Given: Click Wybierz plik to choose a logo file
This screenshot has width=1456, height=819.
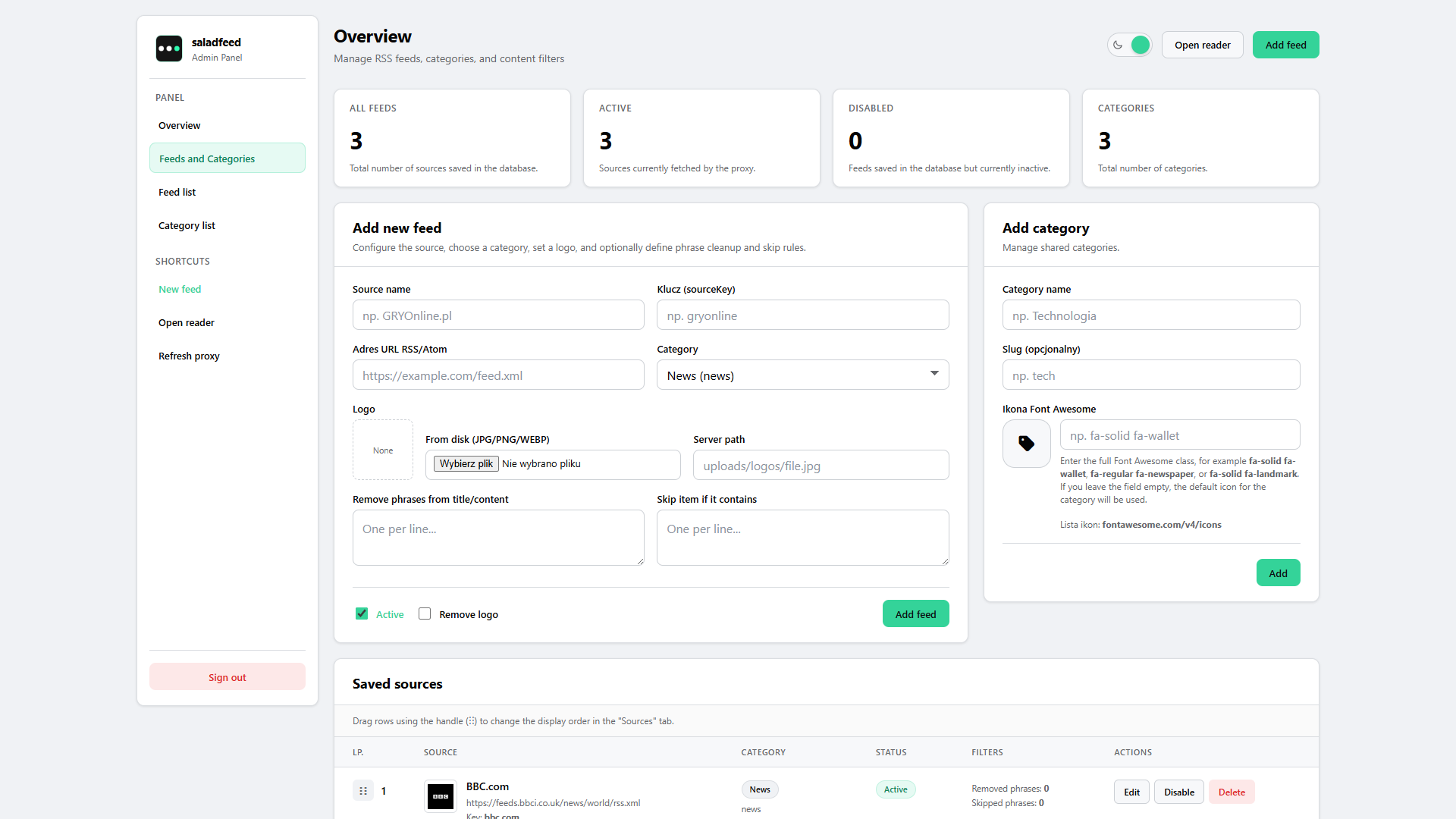Looking at the screenshot, I should (x=465, y=463).
